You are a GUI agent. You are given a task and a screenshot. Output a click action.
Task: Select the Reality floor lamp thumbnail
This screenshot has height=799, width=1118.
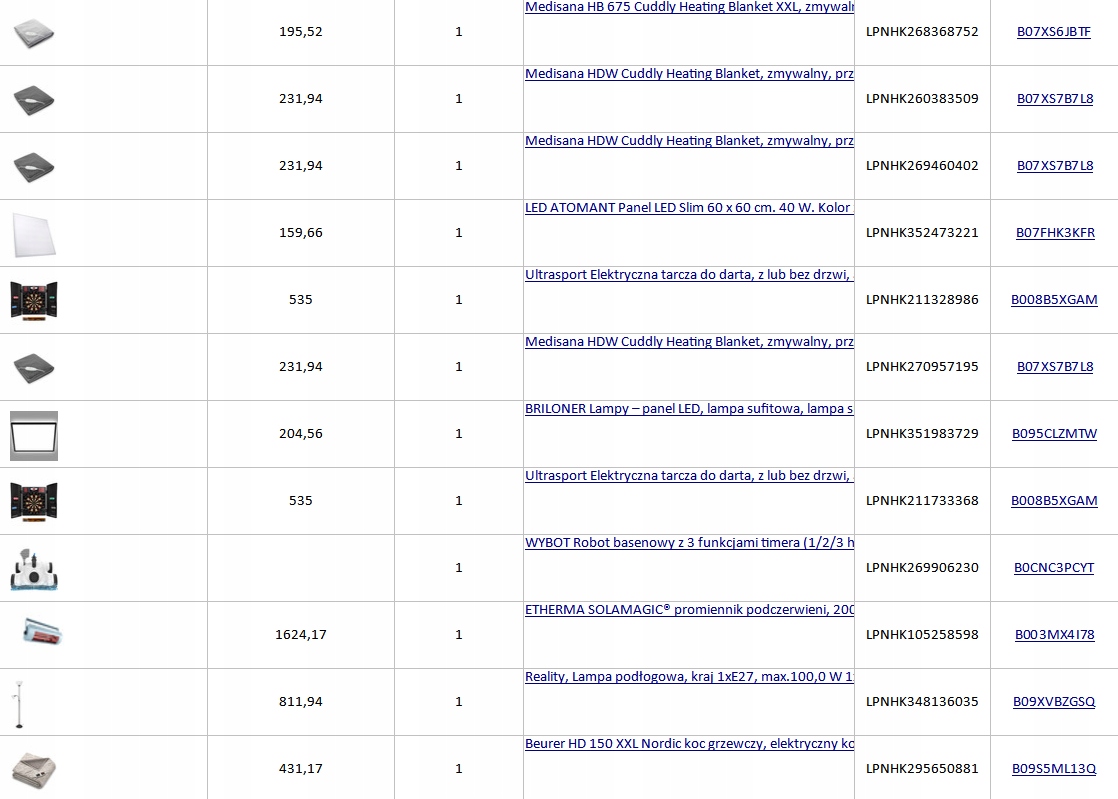click(17, 703)
